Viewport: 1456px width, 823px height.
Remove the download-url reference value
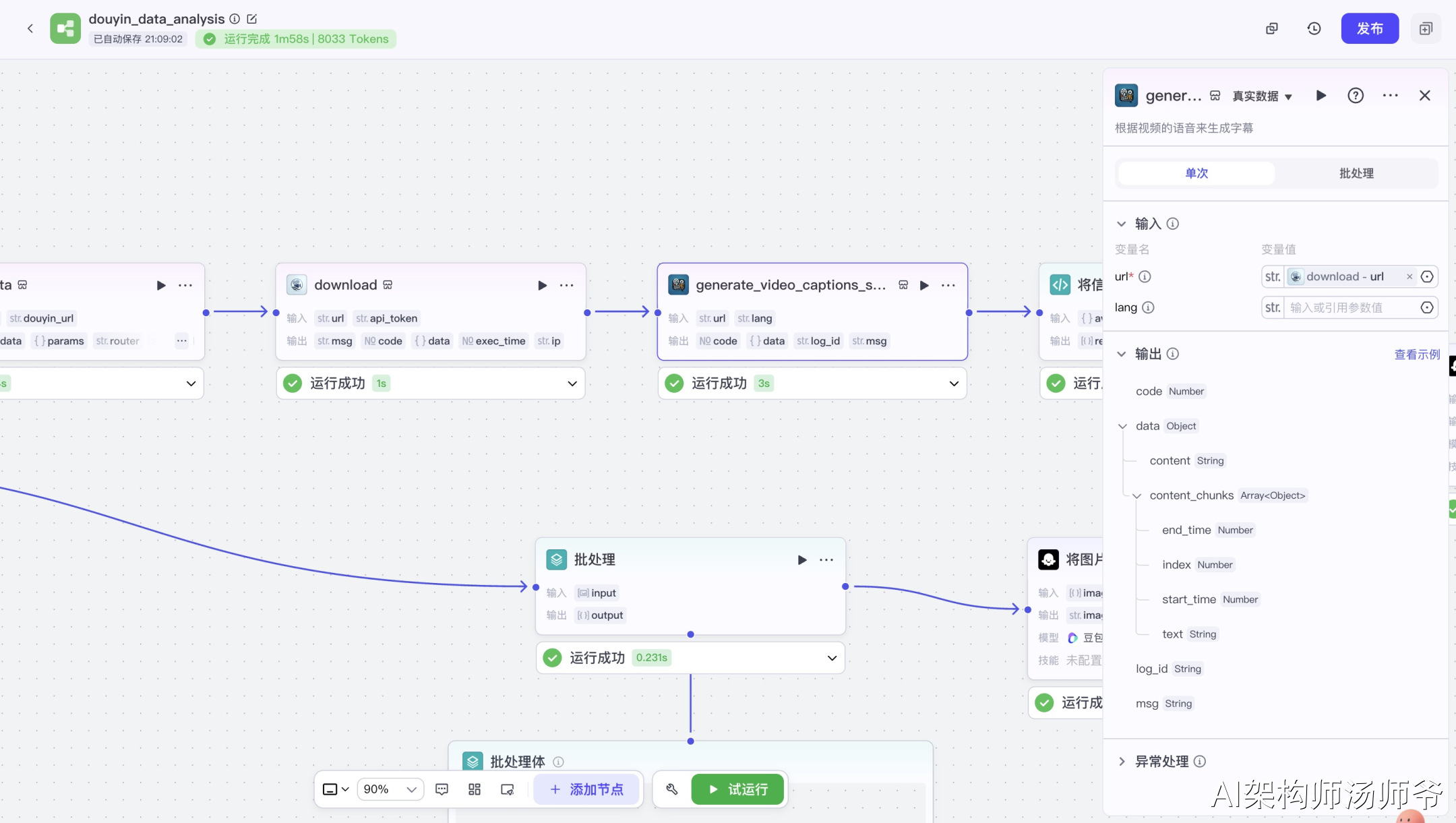(x=1409, y=277)
